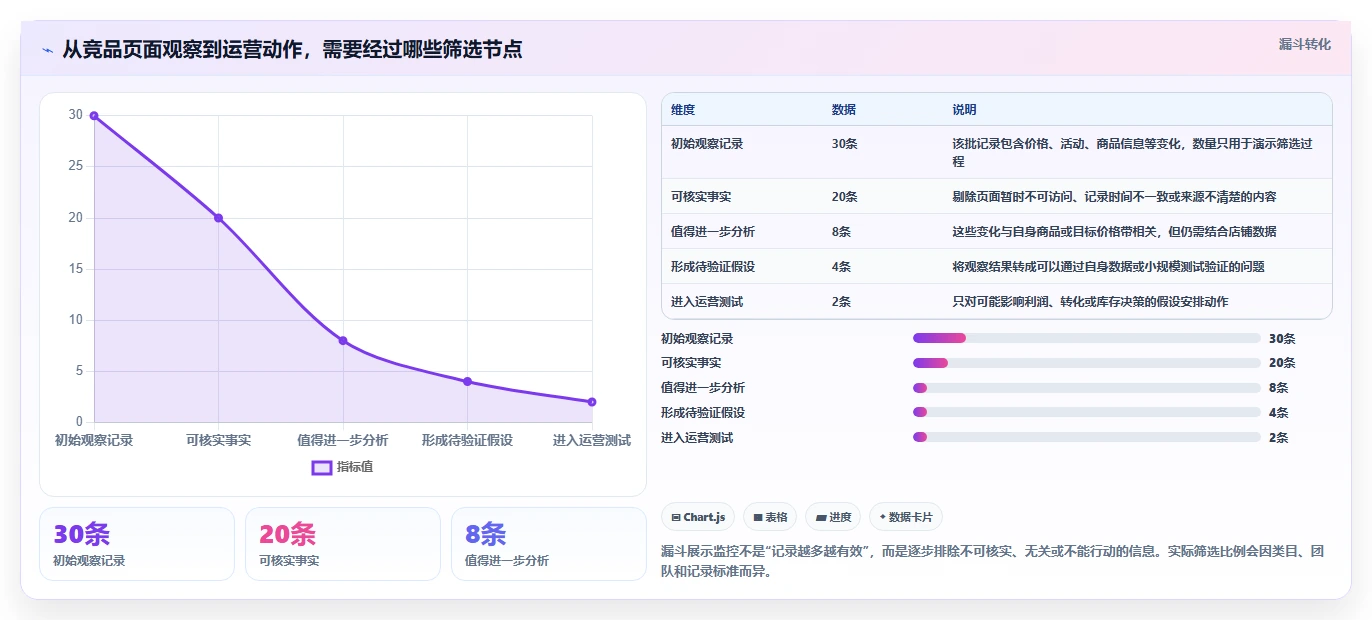Click the 30条 cell in the table
This screenshot has width=1372, height=620.
(x=845, y=143)
